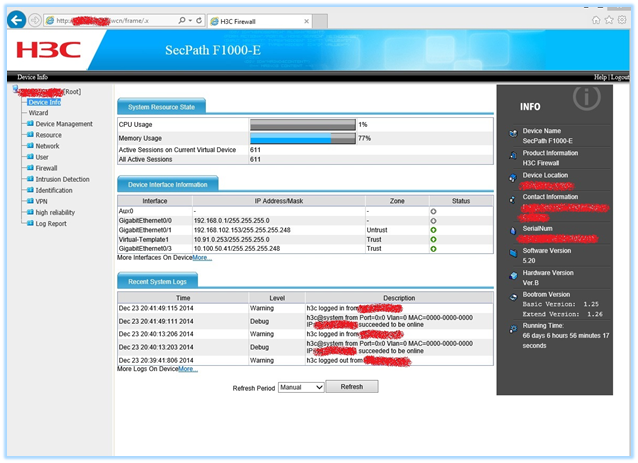The width and height of the screenshot is (638, 463).
Task: Select the Device Interface Information tab header
Action: coord(167,184)
